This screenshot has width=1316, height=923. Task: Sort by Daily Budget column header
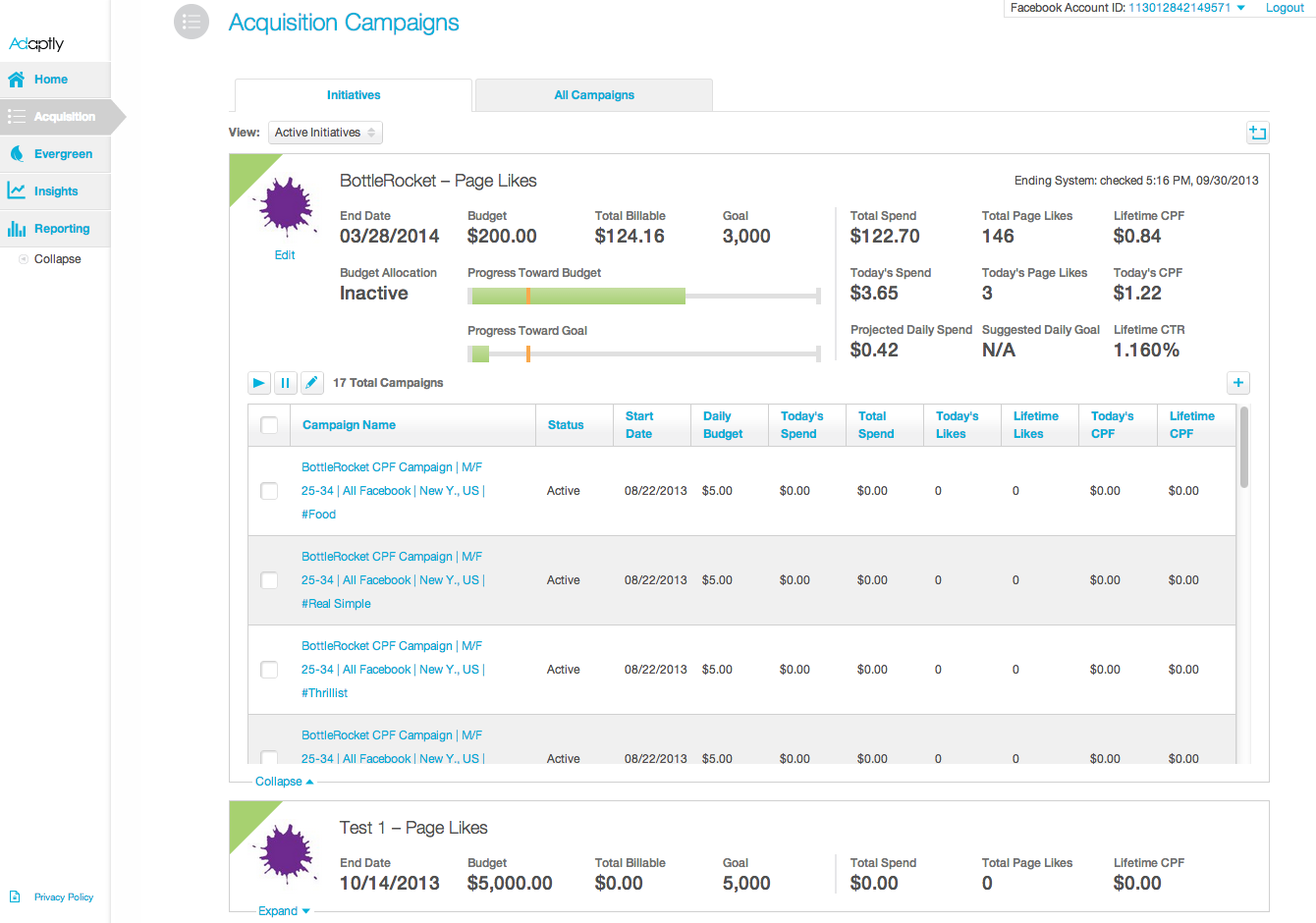point(723,425)
